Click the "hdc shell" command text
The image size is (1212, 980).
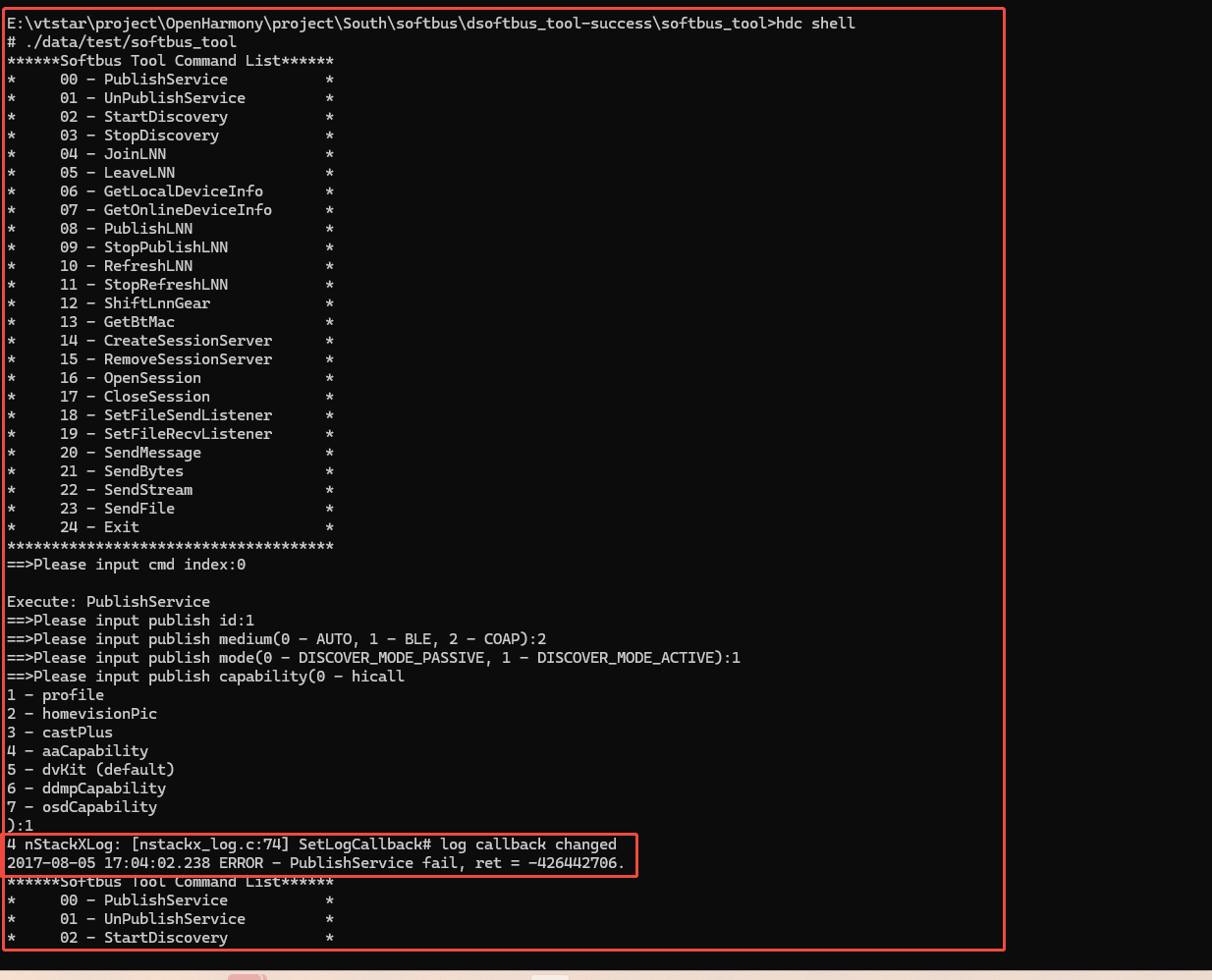[815, 24]
